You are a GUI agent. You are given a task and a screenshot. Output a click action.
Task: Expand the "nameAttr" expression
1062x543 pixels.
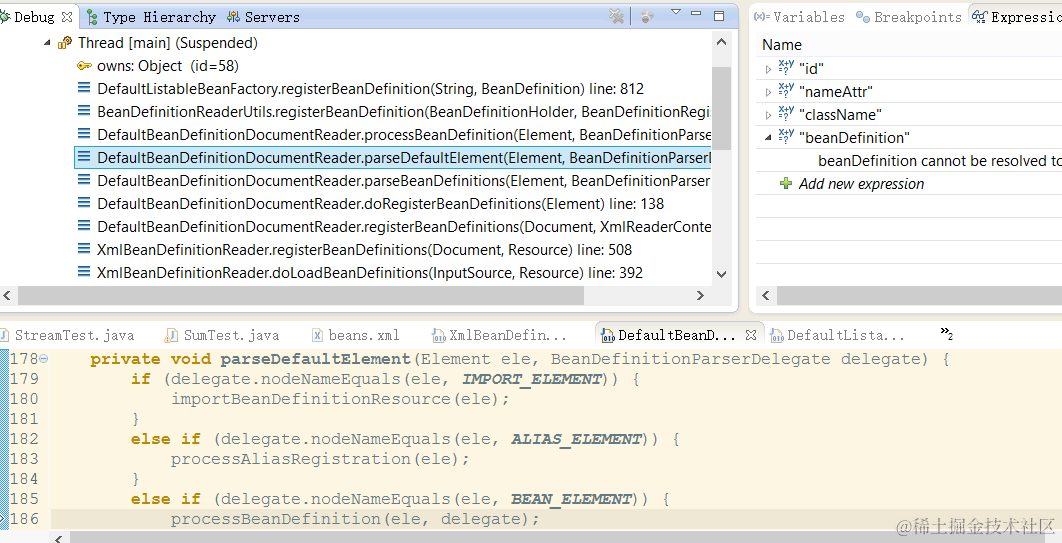pyautogui.click(x=768, y=92)
